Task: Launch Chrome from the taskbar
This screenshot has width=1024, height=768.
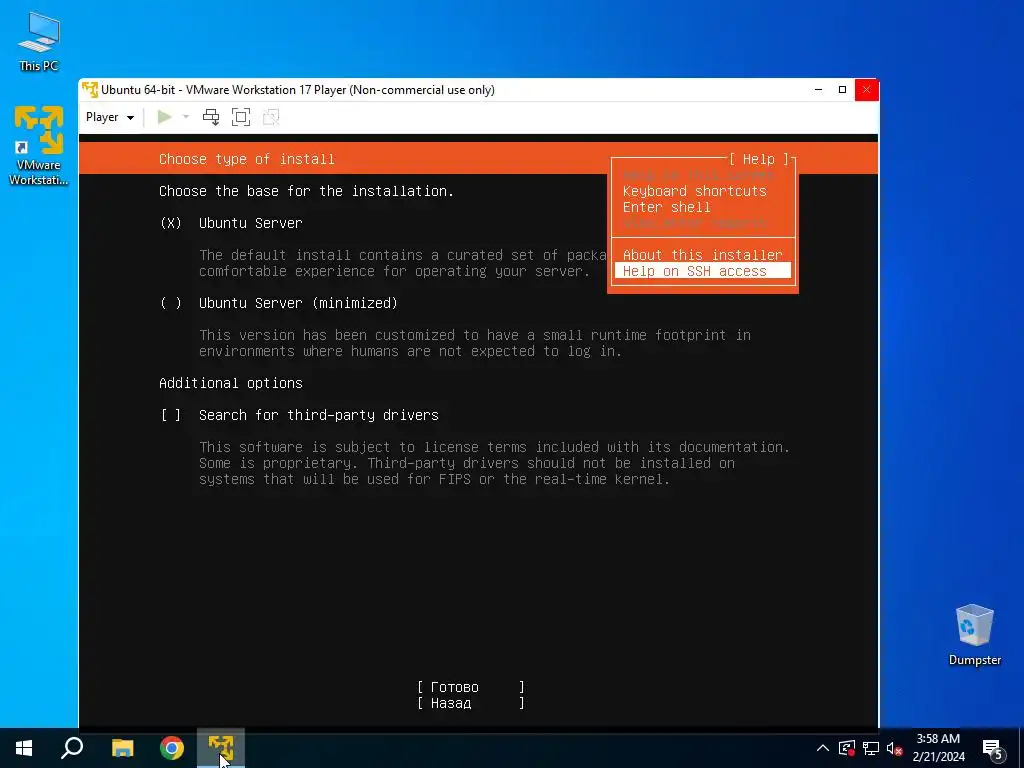Action: point(172,748)
